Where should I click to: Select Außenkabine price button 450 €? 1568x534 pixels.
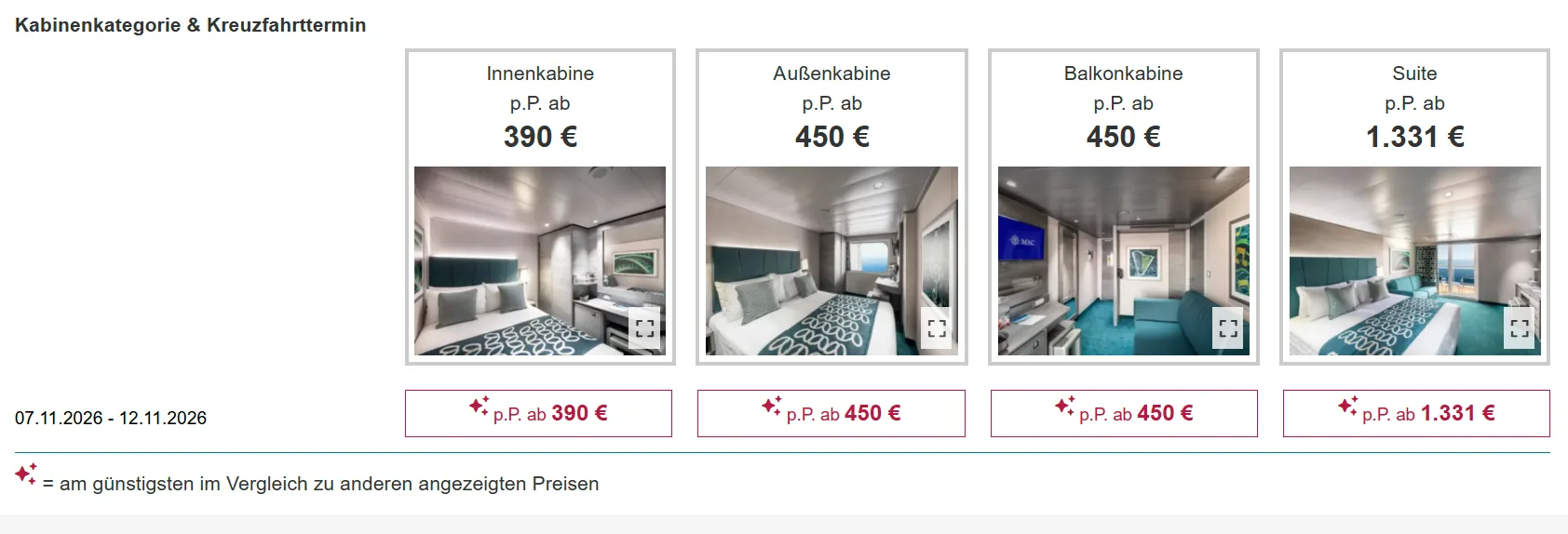[831, 413]
